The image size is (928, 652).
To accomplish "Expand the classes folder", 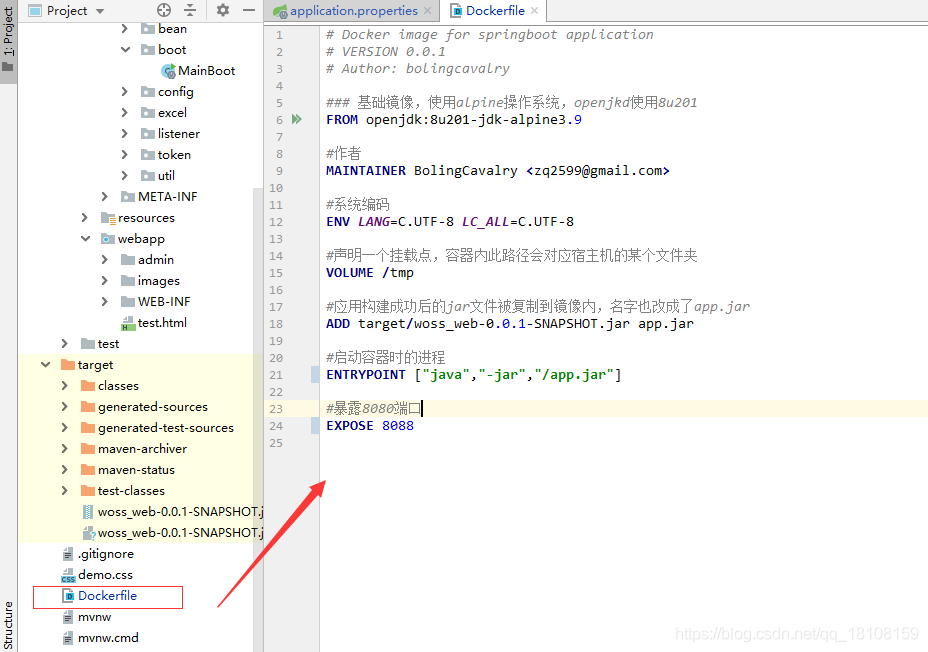I will (65, 386).
